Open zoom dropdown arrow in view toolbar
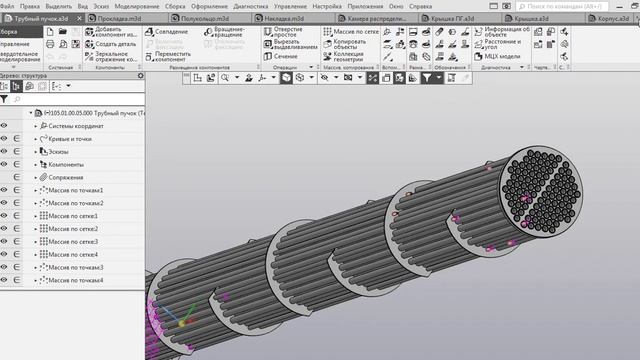 (236, 78)
